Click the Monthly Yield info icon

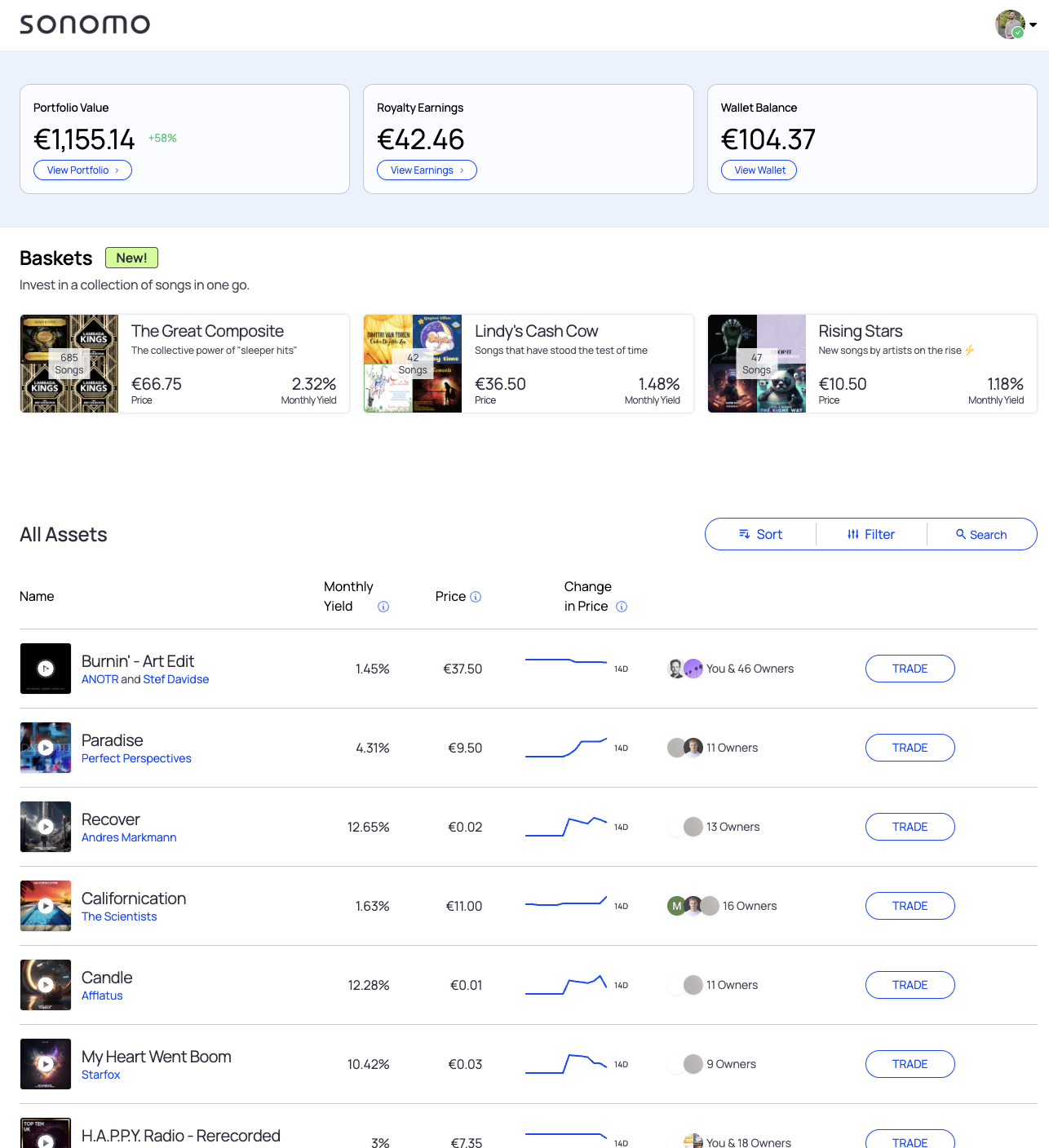pyautogui.click(x=383, y=607)
